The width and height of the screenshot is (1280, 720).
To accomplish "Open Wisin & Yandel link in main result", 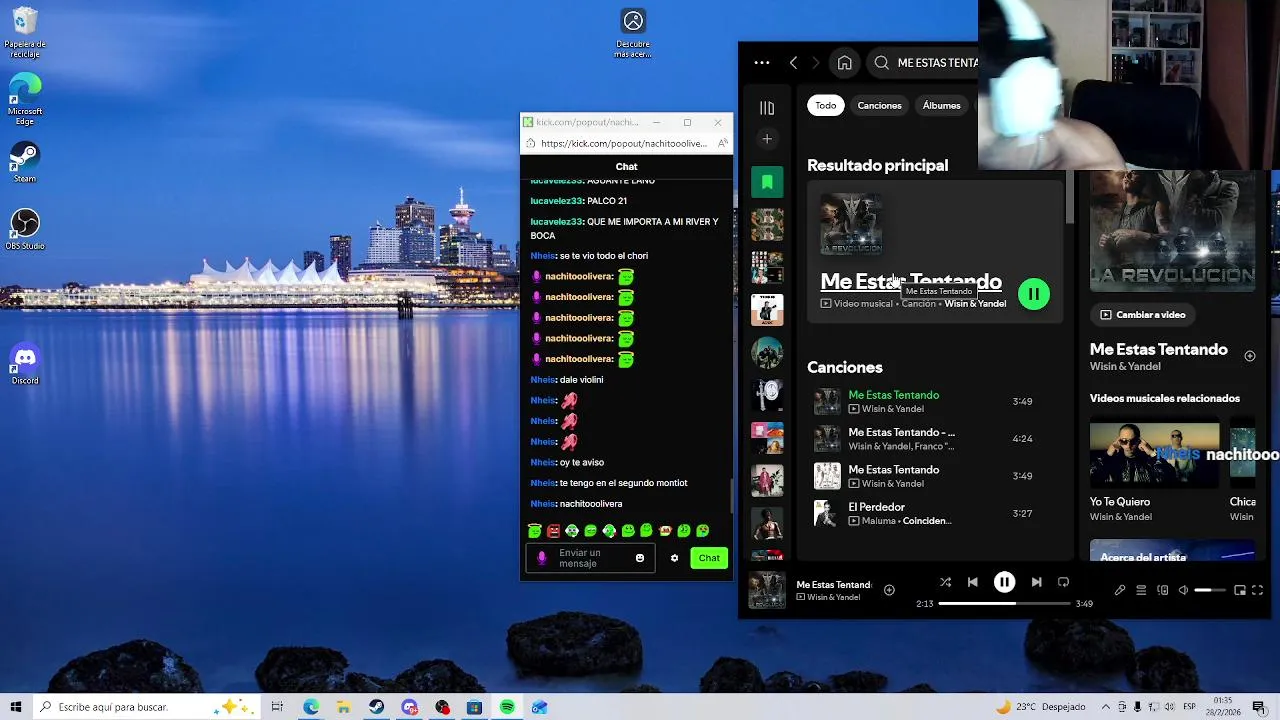I will 975,304.
